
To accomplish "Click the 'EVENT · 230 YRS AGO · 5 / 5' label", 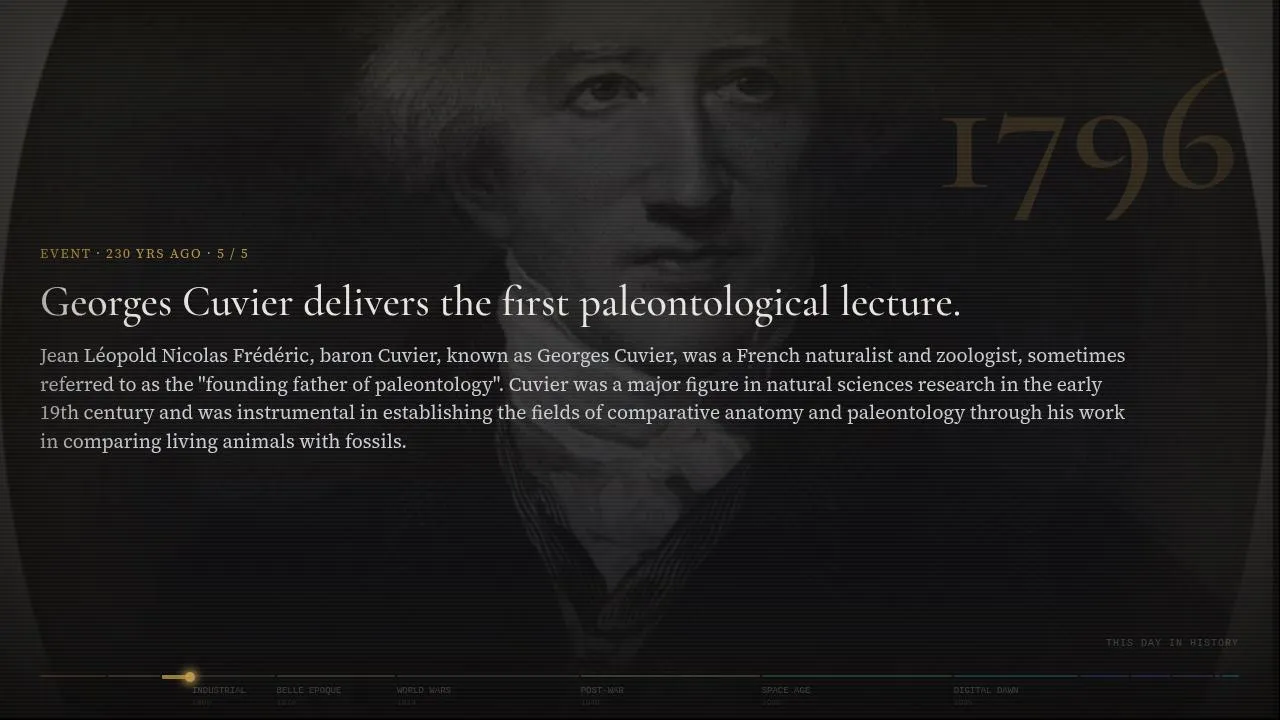I will coord(144,254).
